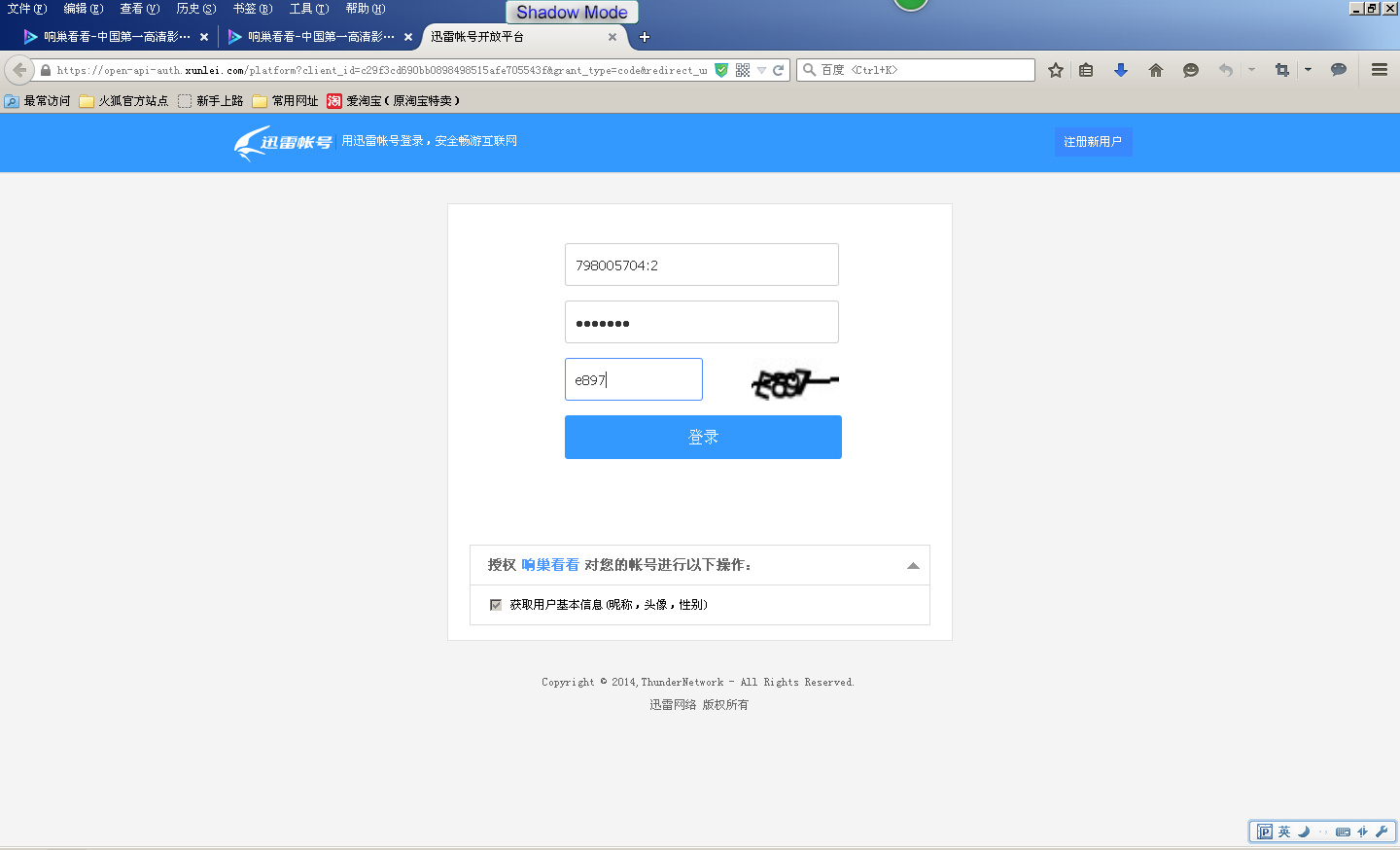The image size is (1400, 850).
Task: Switch IME language with the 英 icon
Action: (1284, 832)
